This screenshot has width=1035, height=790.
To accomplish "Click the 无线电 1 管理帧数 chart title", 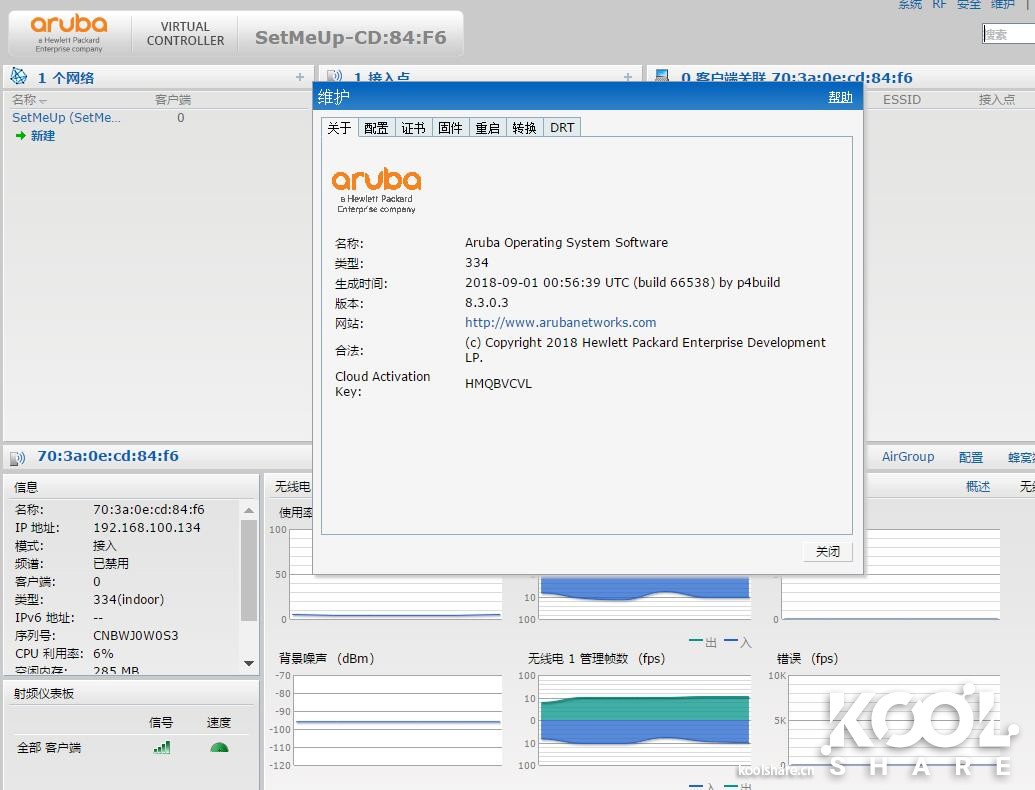I will coord(596,658).
